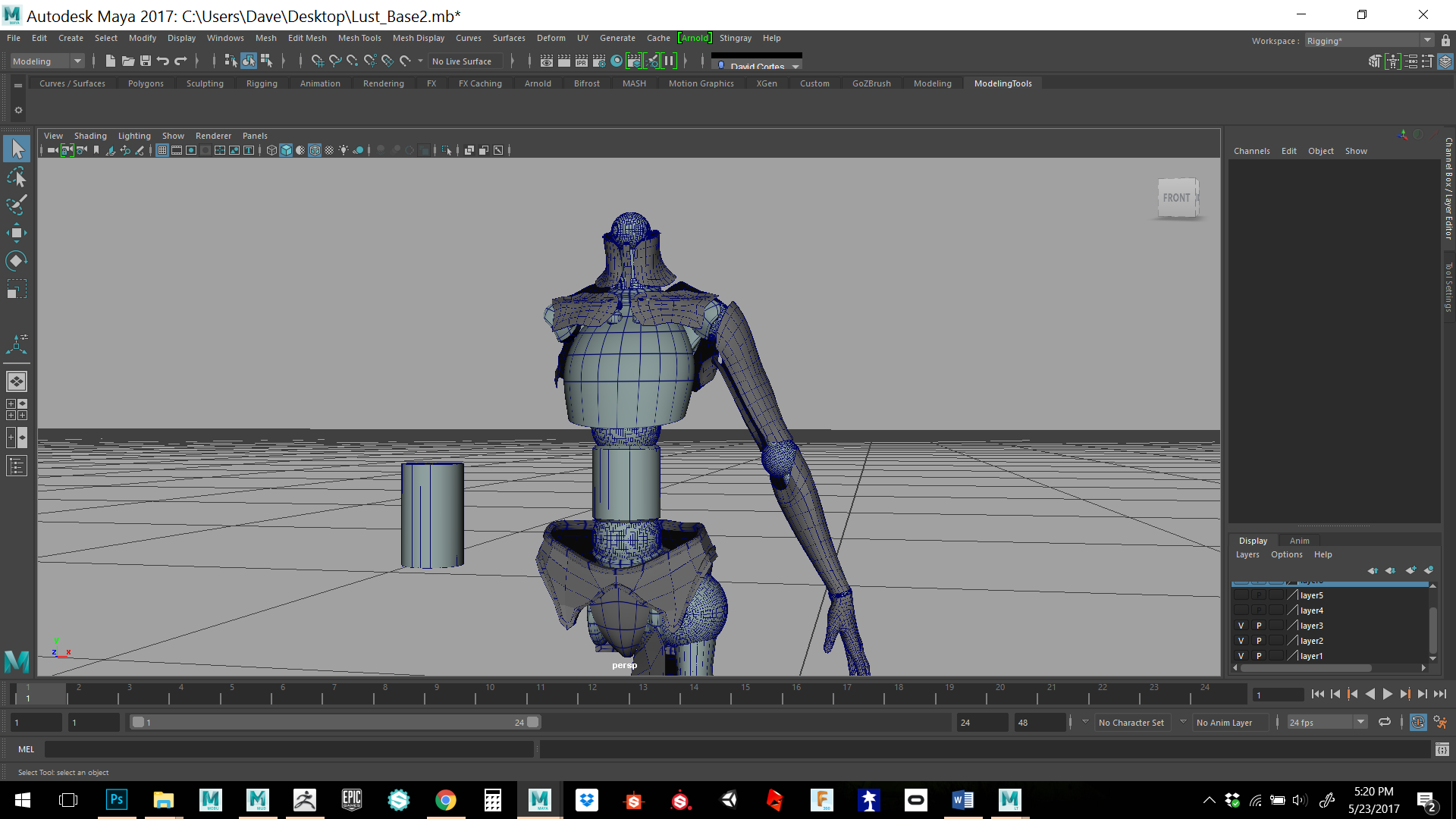Toggle viewport wireframe cube icon

271,150
